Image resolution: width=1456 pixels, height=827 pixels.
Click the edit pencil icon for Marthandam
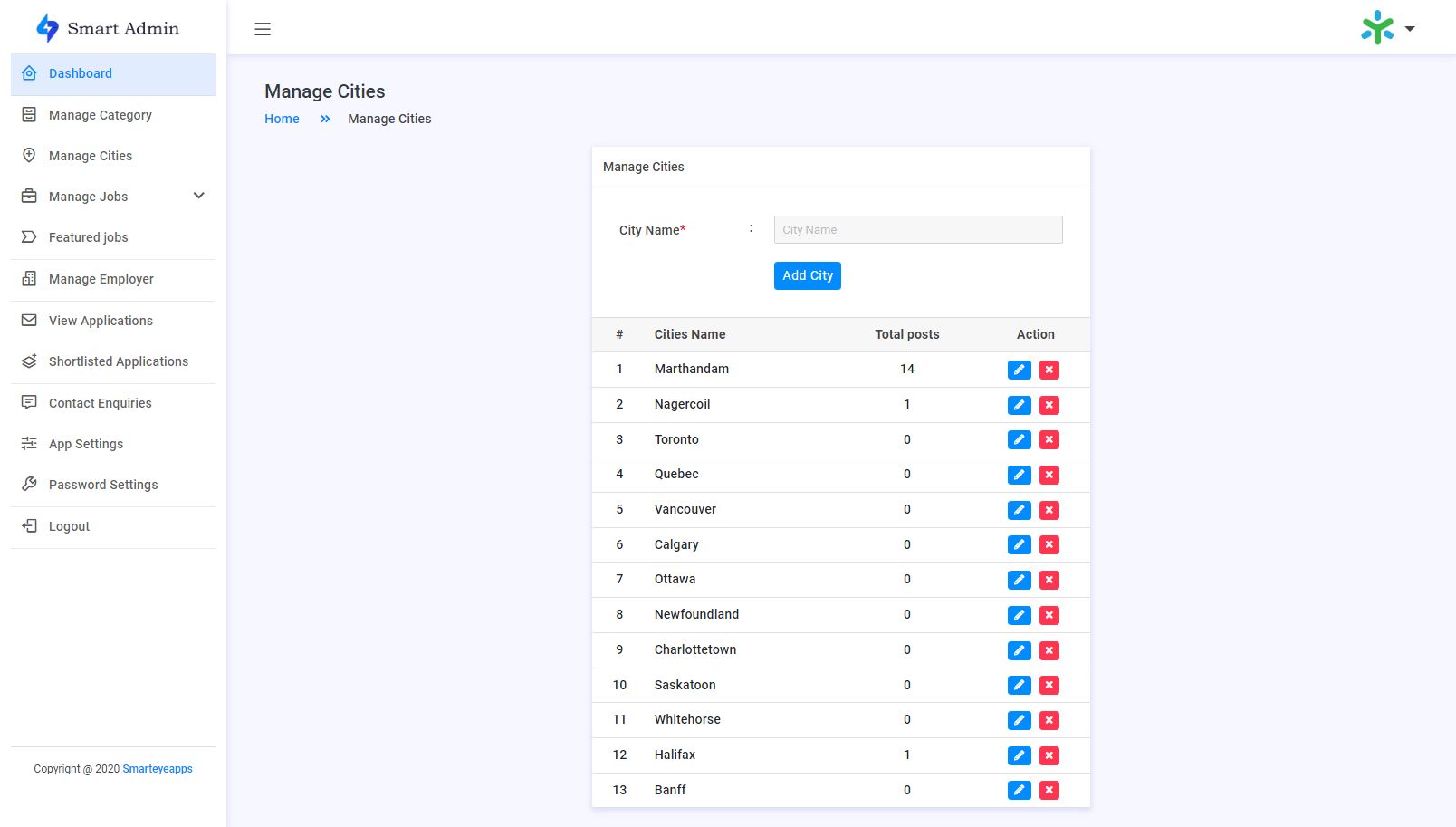click(x=1019, y=370)
